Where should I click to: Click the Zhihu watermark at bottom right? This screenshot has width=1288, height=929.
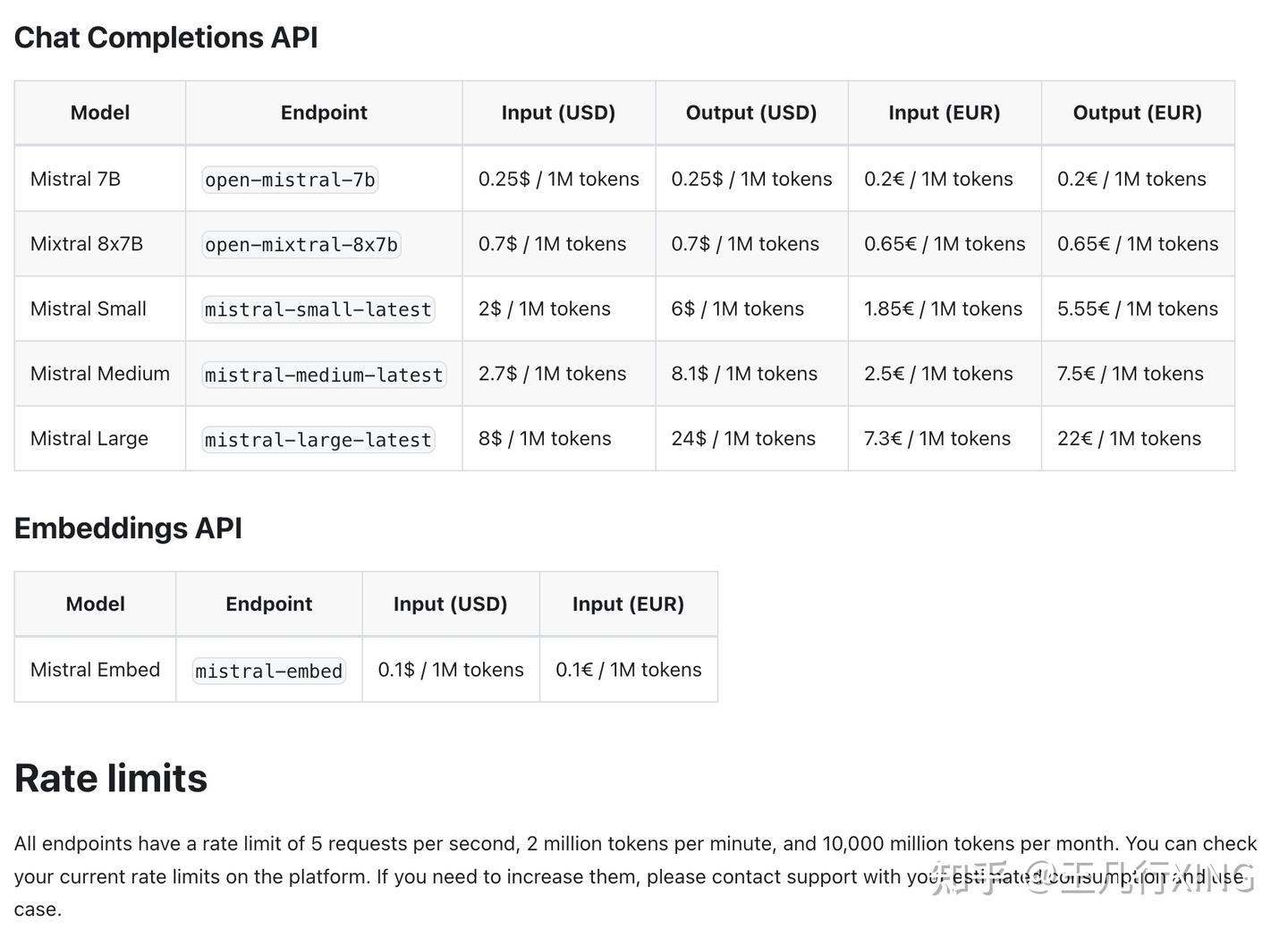coord(1092,878)
